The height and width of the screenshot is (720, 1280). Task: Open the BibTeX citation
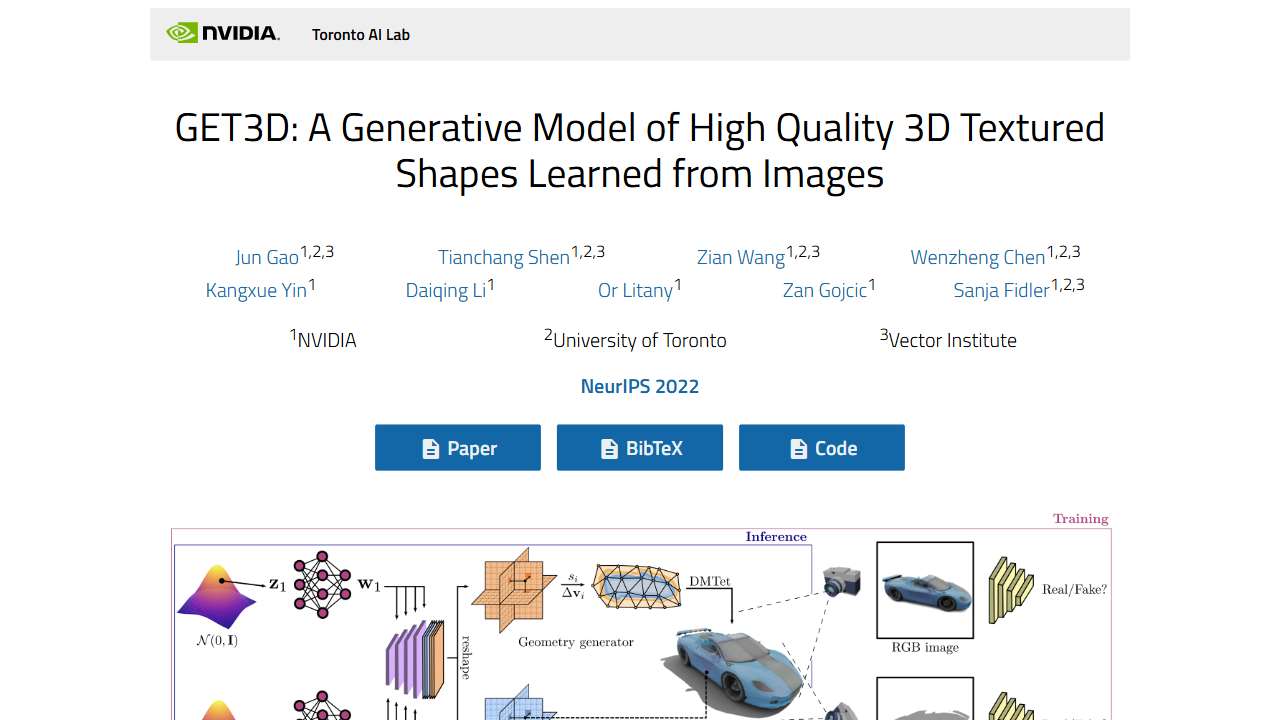pyautogui.click(x=640, y=448)
